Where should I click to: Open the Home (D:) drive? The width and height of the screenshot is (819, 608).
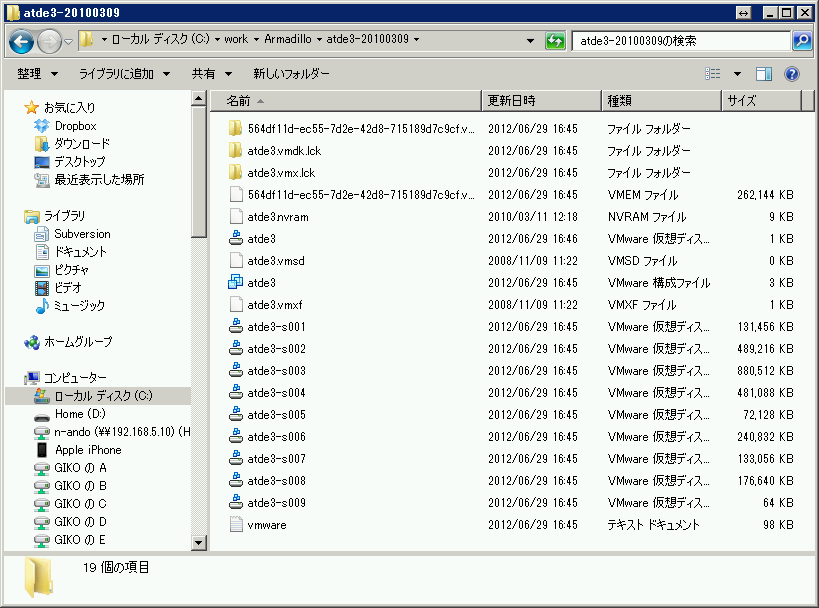point(69,414)
